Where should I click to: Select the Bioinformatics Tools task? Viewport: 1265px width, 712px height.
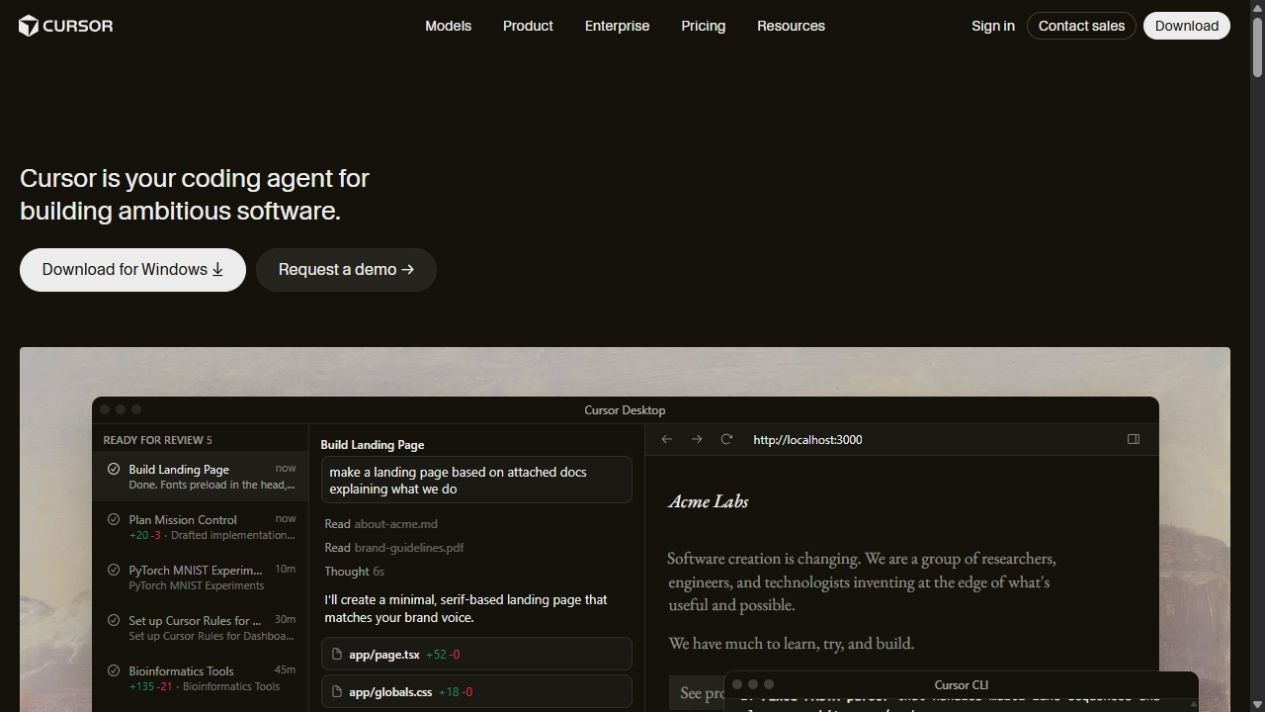(x=200, y=678)
